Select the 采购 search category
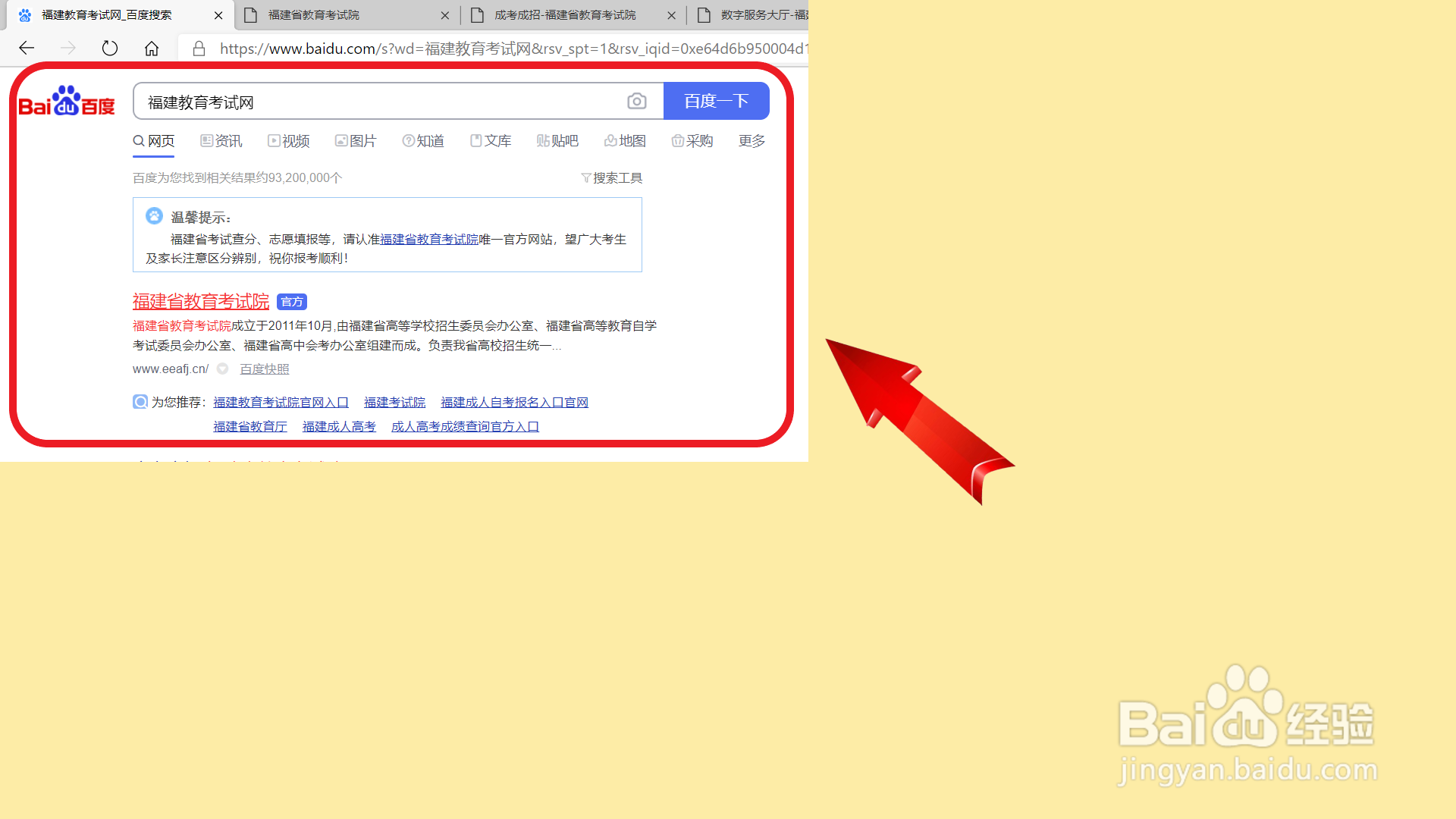This screenshot has width=1456, height=819. click(x=692, y=141)
